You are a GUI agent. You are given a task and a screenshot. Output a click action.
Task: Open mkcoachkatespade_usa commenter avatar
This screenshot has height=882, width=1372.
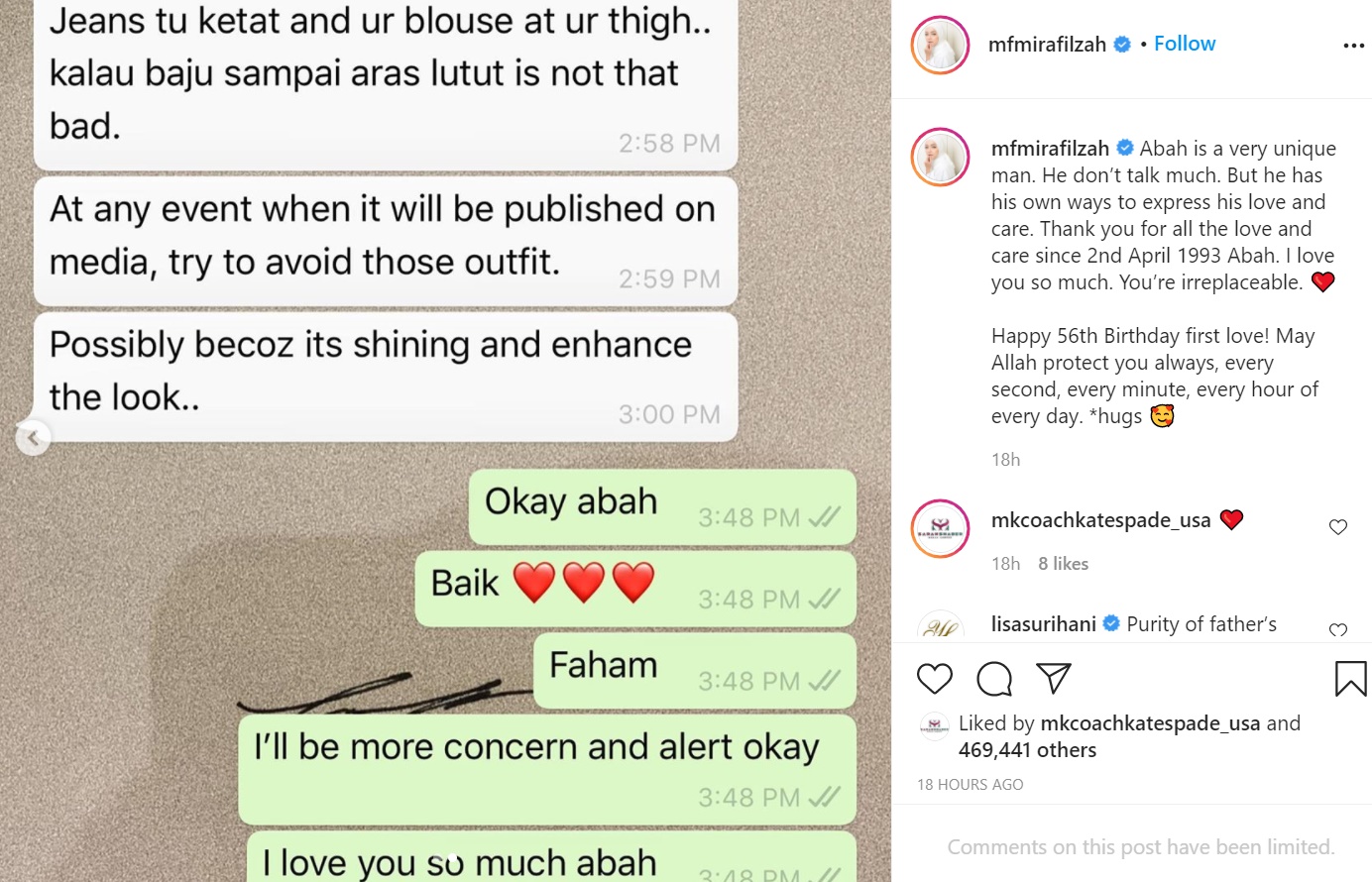point(940,528)
